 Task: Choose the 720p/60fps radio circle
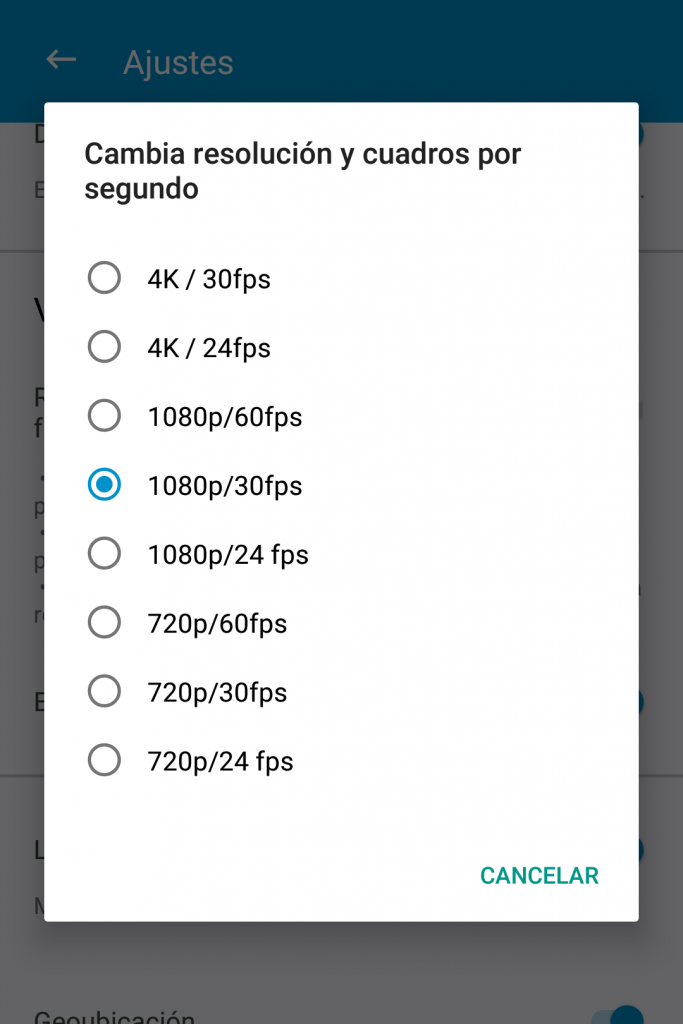(x=104, y=623)
